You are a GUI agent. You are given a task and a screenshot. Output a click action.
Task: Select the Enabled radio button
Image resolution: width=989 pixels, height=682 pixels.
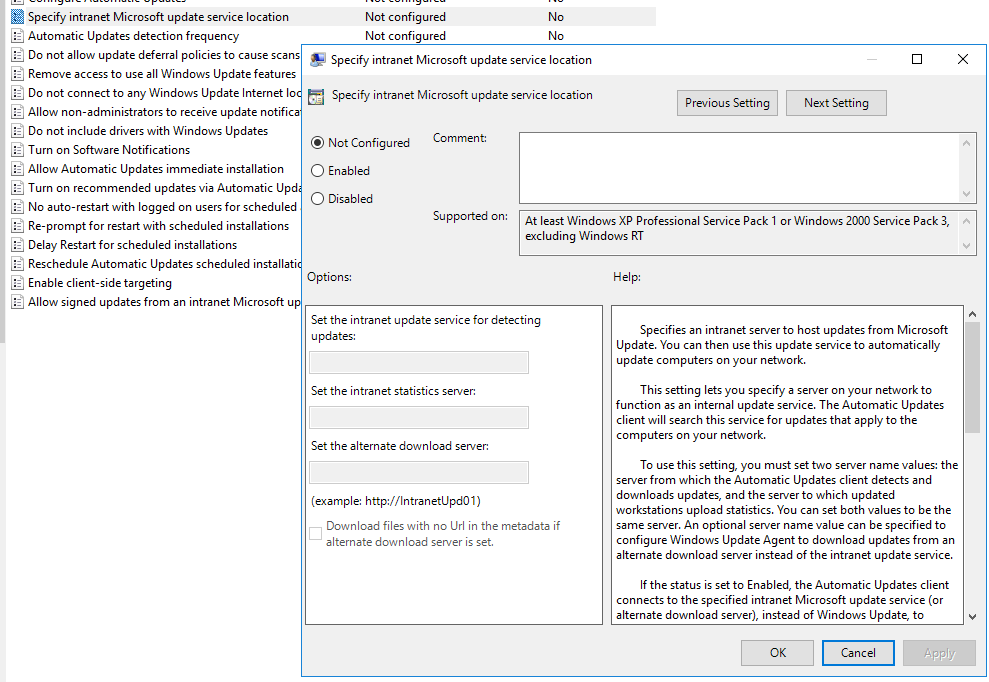(317, 171)
